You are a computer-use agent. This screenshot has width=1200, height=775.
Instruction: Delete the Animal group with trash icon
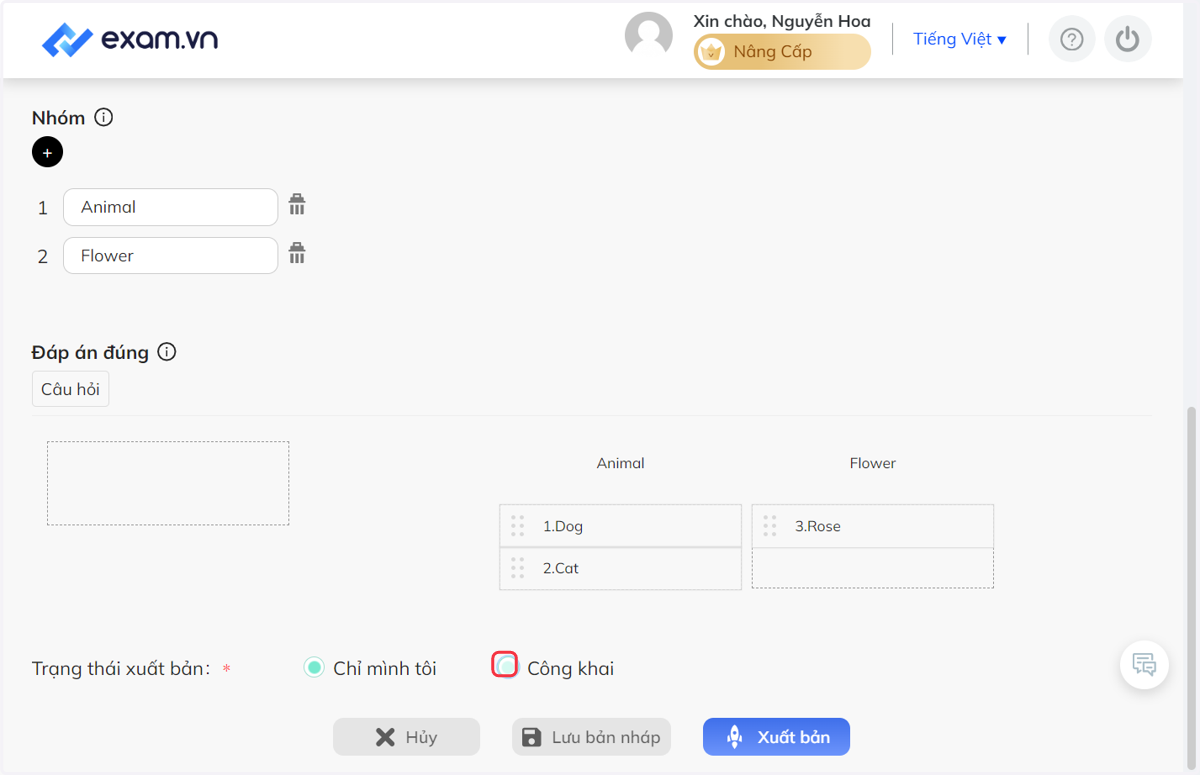click(x=297, y=205)
